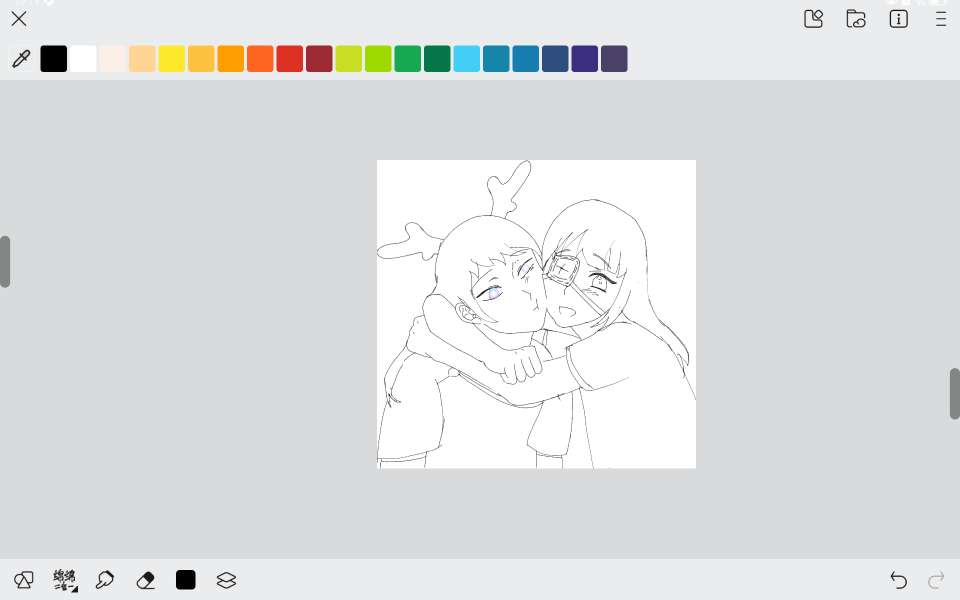Open the hamburger menu
Viewport: 960px width, 600px height.
click(x=940, y=19)
